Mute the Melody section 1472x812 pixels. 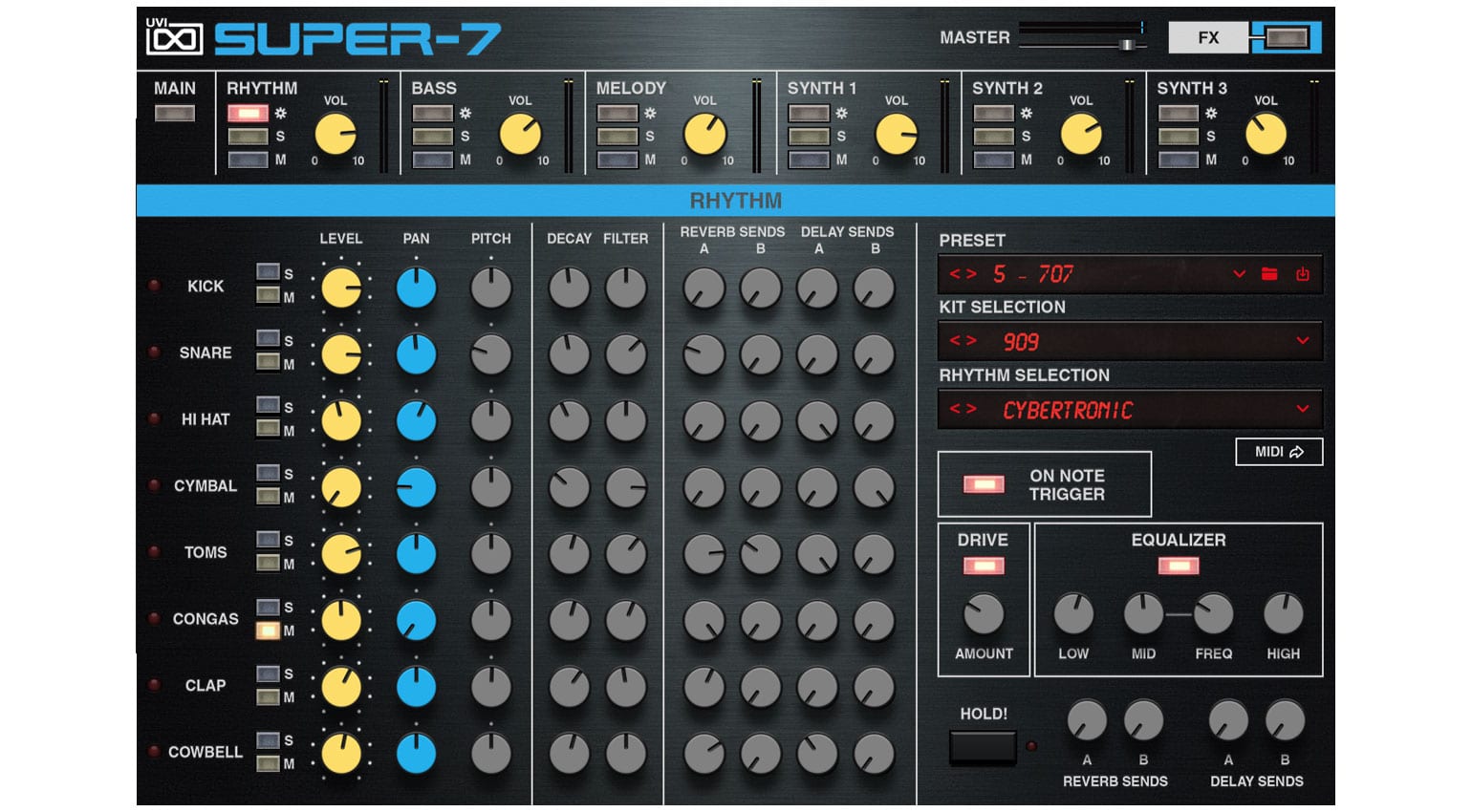pyautogui.click(x=617, y=160)
